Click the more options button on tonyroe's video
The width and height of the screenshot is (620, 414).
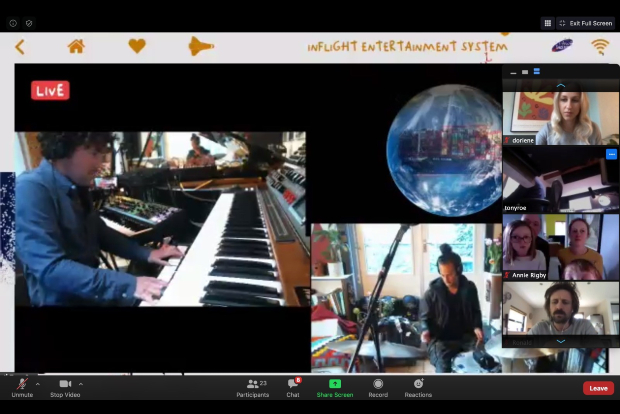click(611, 155)
